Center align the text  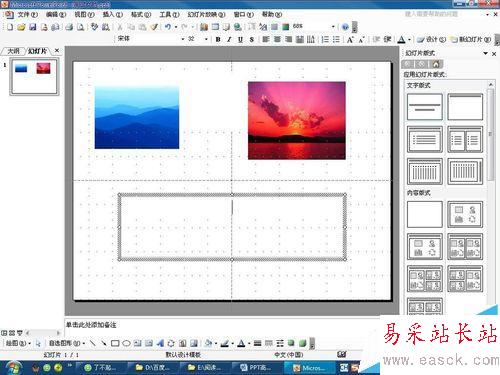pos(277,39)
